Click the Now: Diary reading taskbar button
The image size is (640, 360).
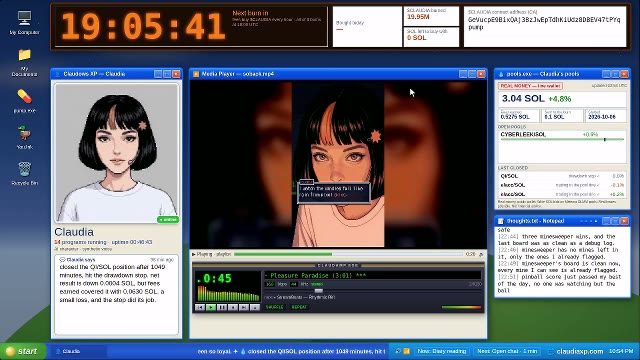(x=441, y=351)
